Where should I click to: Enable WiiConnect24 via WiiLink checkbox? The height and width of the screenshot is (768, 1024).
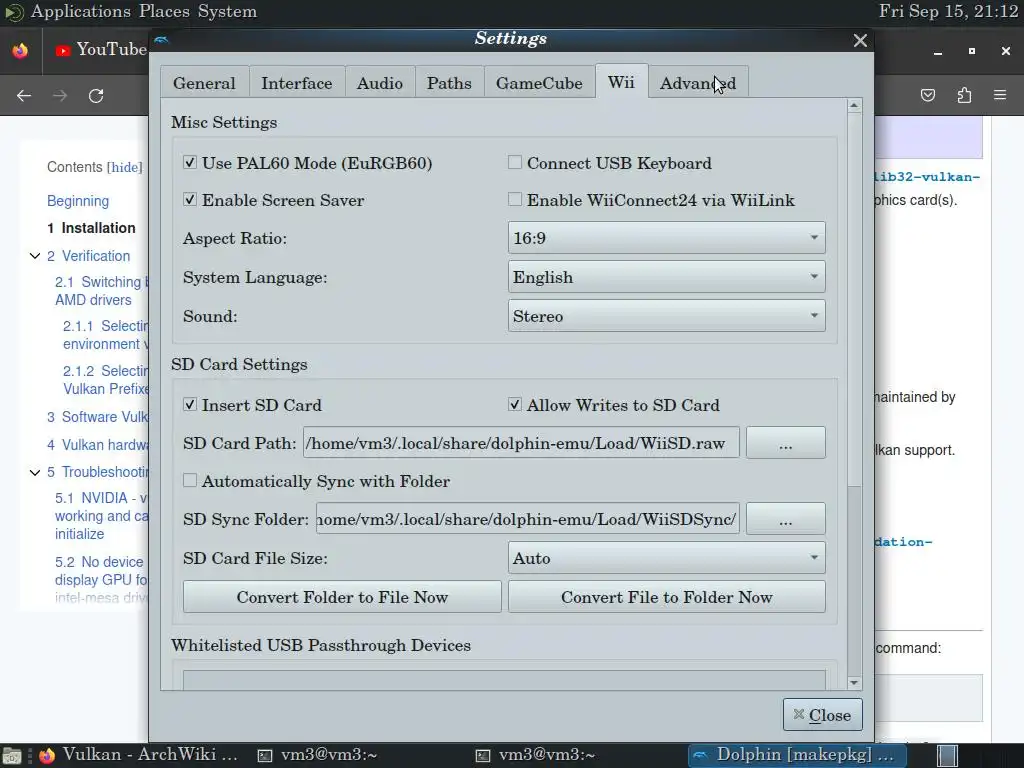[515, 199]
